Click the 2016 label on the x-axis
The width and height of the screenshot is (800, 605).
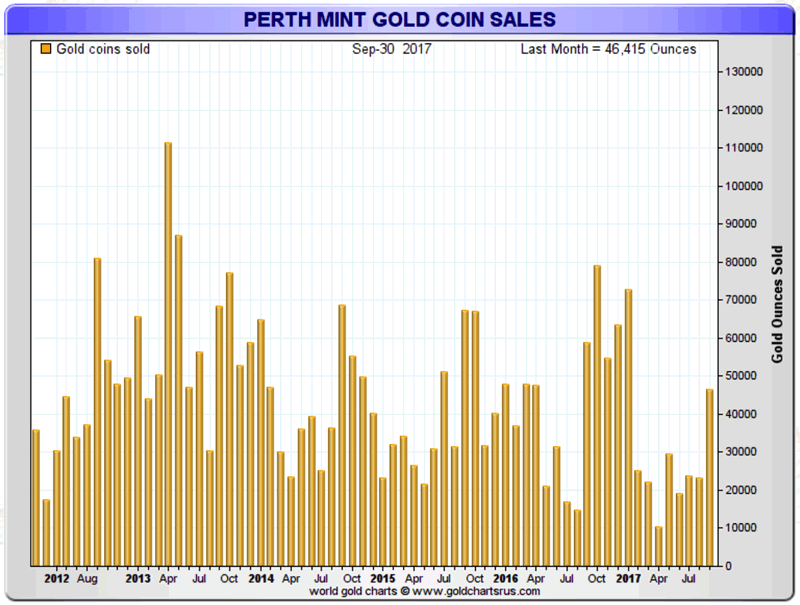[505, 578]
